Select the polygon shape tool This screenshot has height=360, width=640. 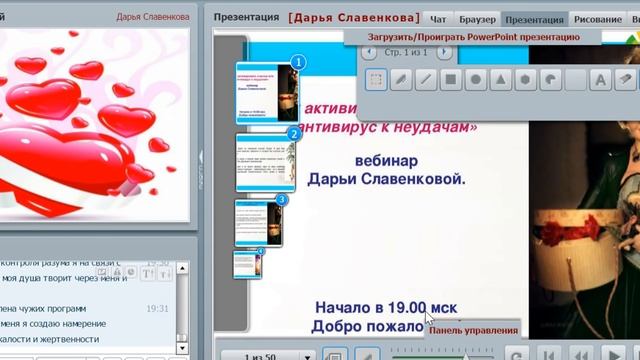pyautogui.click(x=525, y=80)
